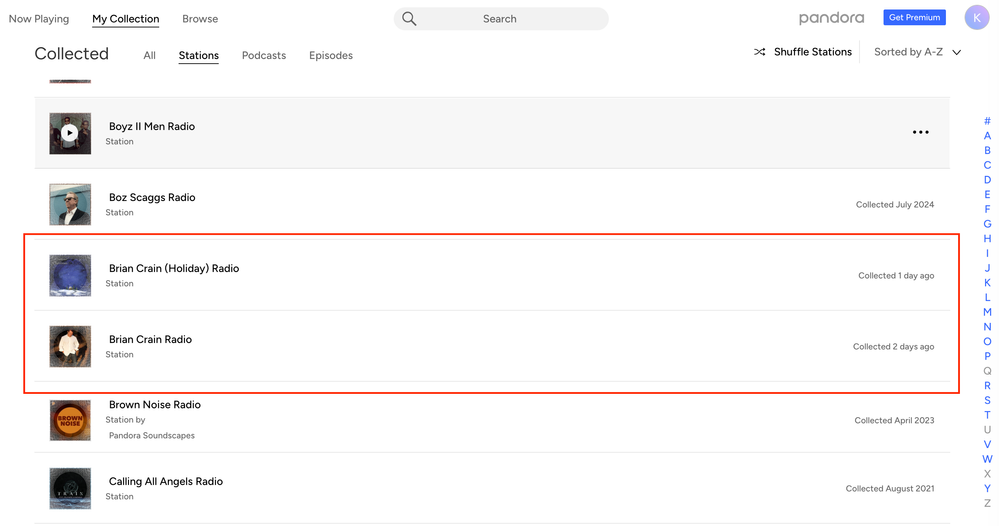Jump to letter O in index
999x526 pixels.
987,341
